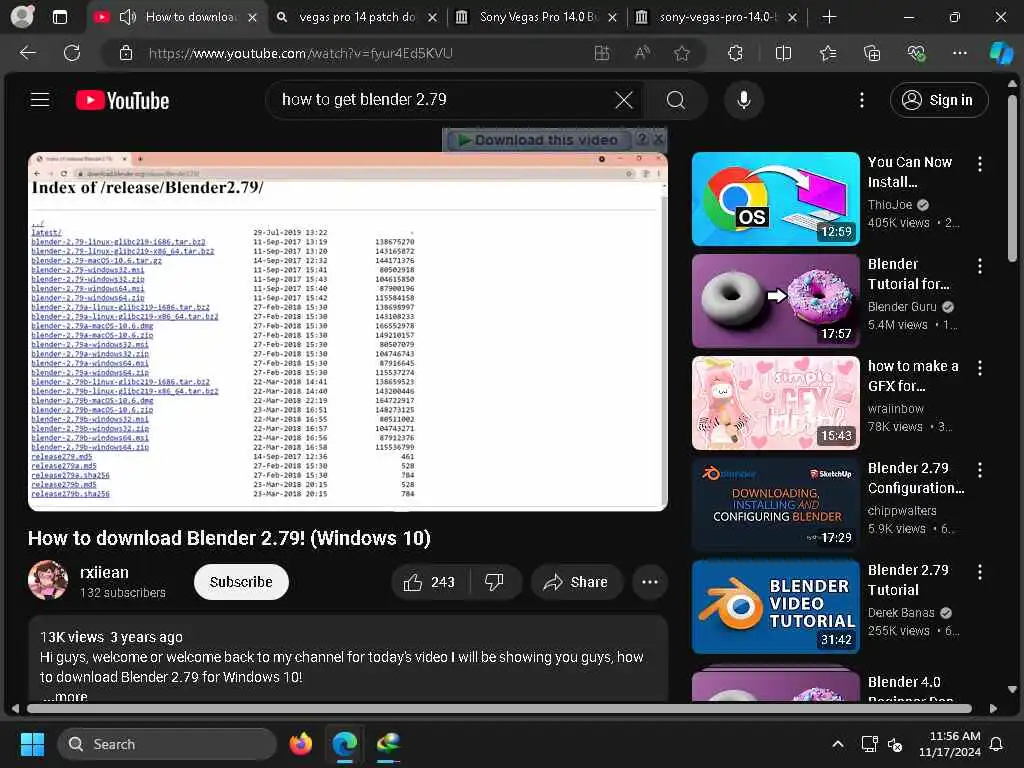
Task: Open rxiiean channel name link
Action: click(x=104, y=573)
